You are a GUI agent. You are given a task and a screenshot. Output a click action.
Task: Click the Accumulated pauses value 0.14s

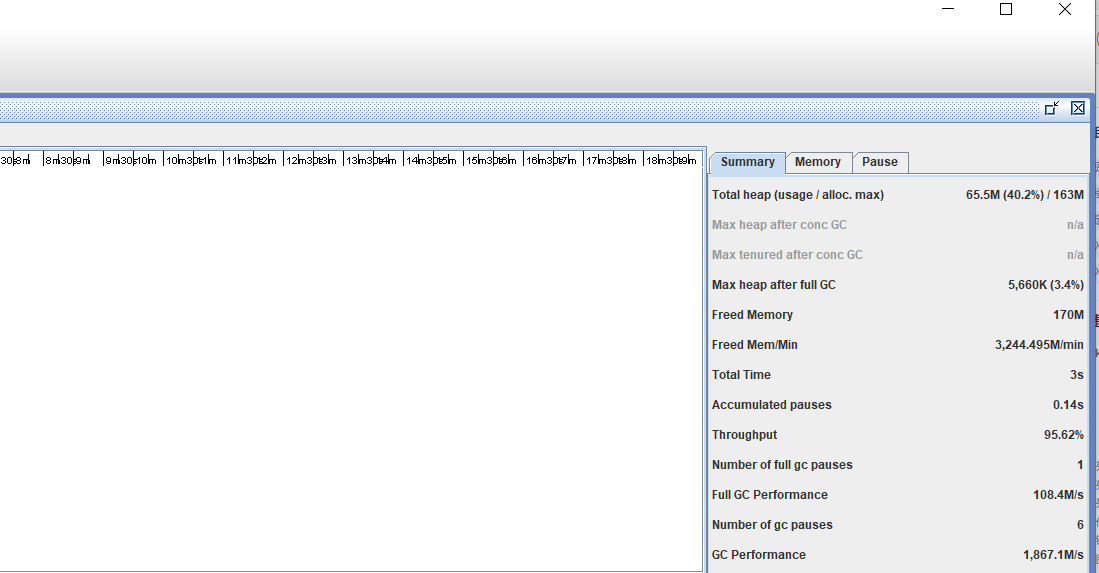coord(1068,405)
